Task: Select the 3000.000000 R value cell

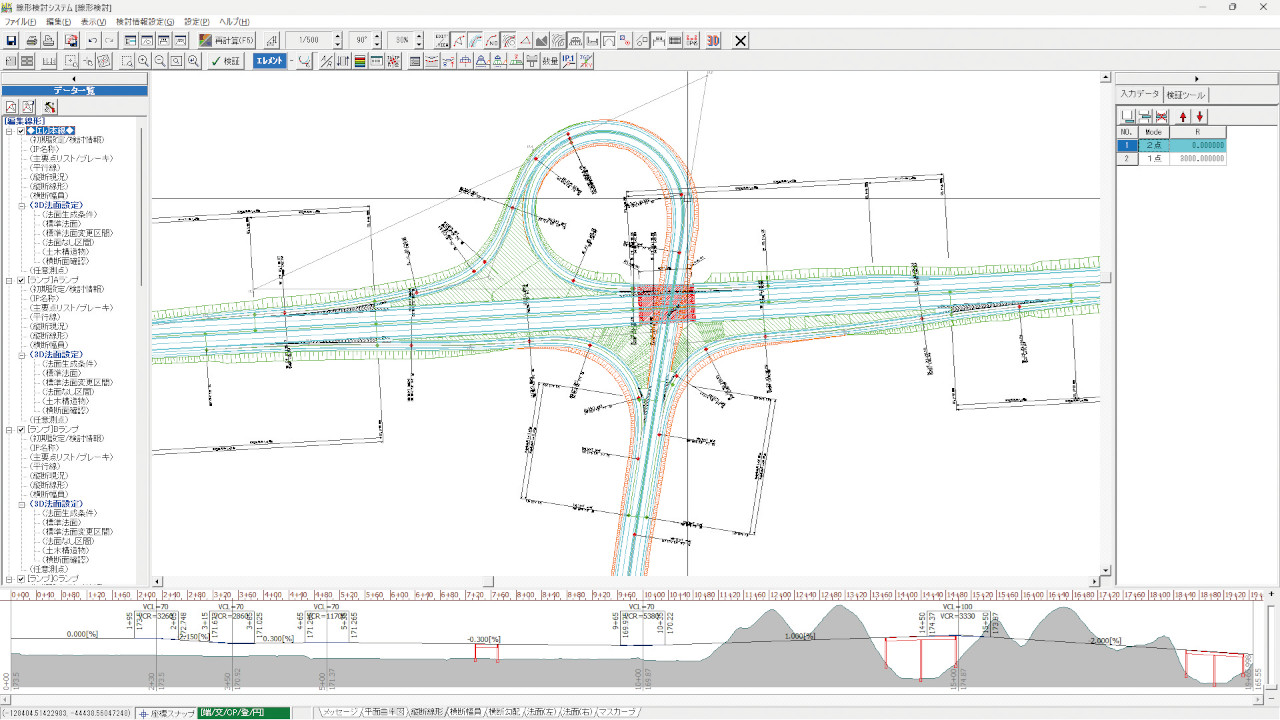Action: [x=1198, y=158]
